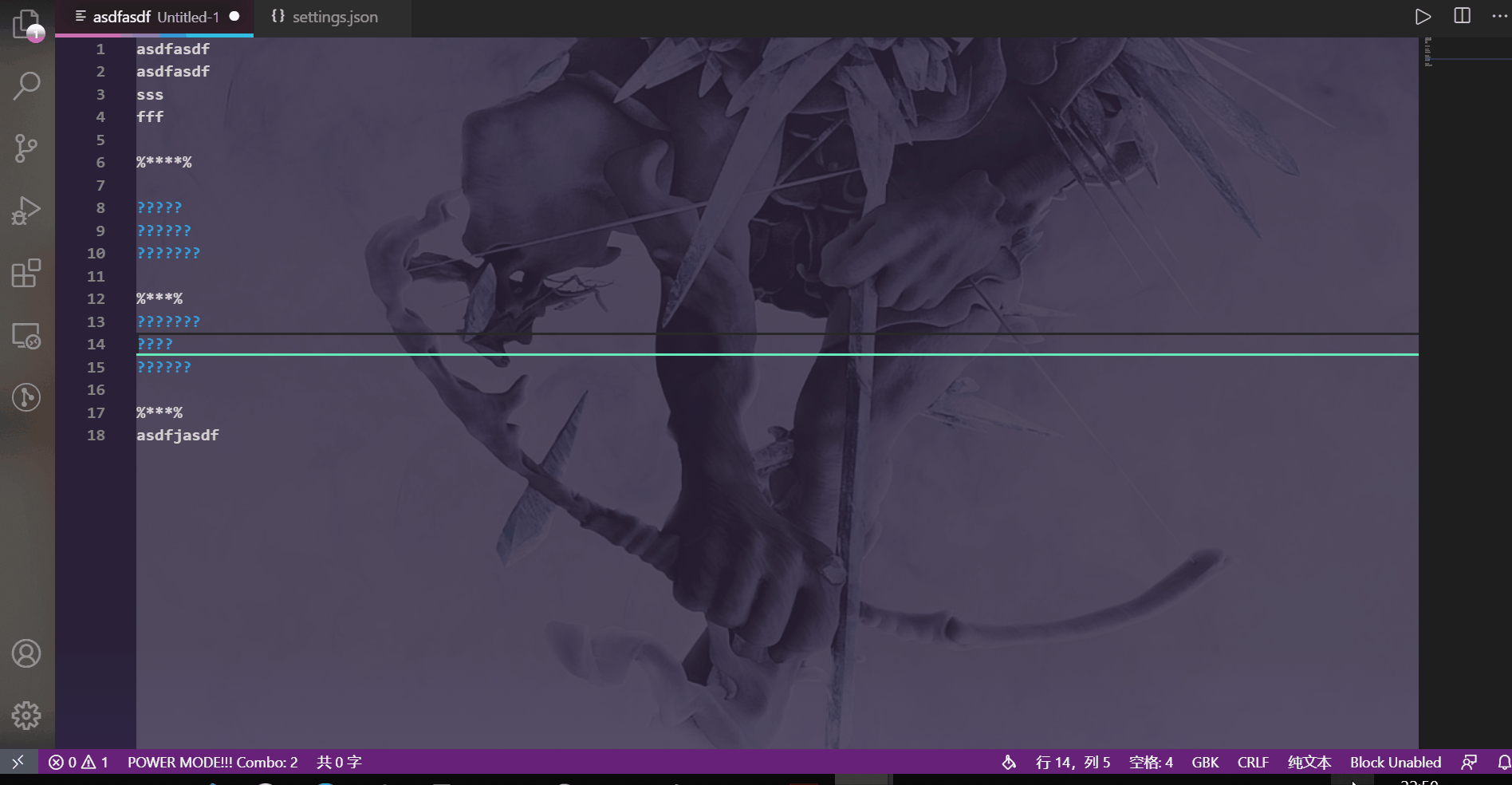Run the current file with play button

pyautogui.click(x=1423, y=17)
